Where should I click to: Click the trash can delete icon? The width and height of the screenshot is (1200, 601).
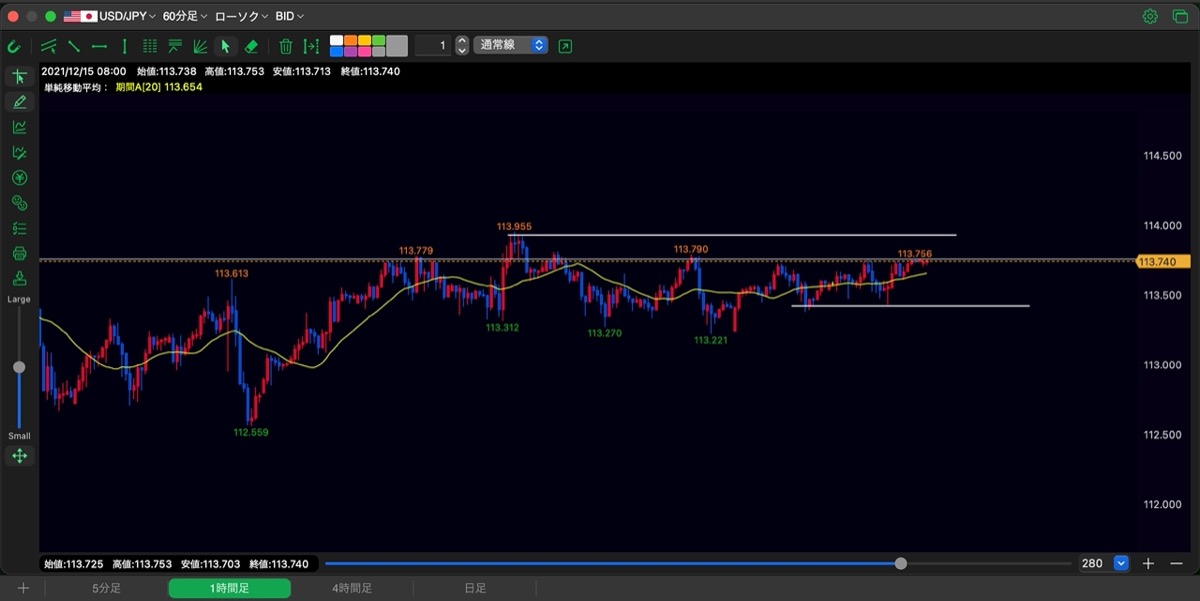point(286,46)
